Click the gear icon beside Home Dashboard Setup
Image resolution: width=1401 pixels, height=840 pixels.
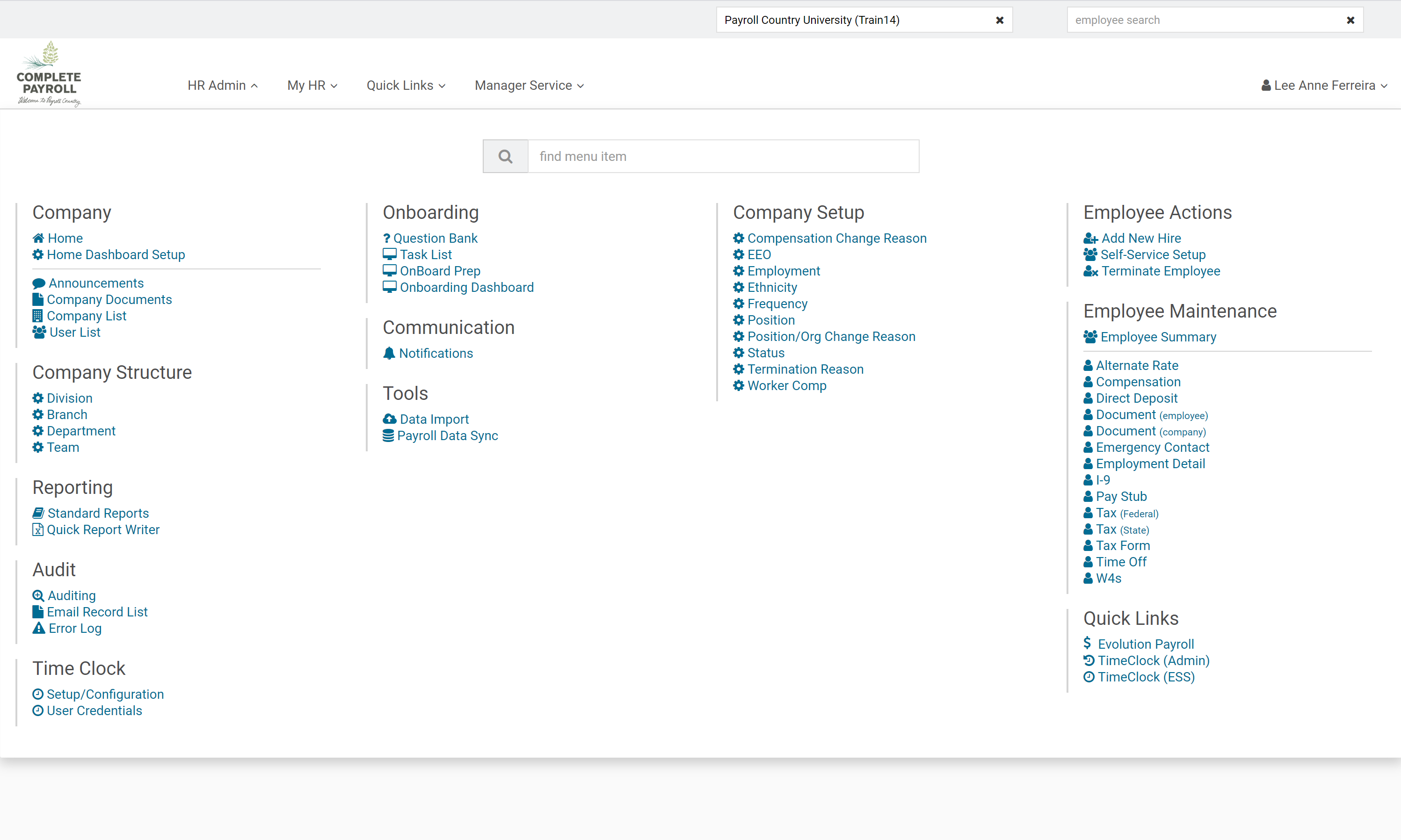pyautogui.click(x=38, y=255)
